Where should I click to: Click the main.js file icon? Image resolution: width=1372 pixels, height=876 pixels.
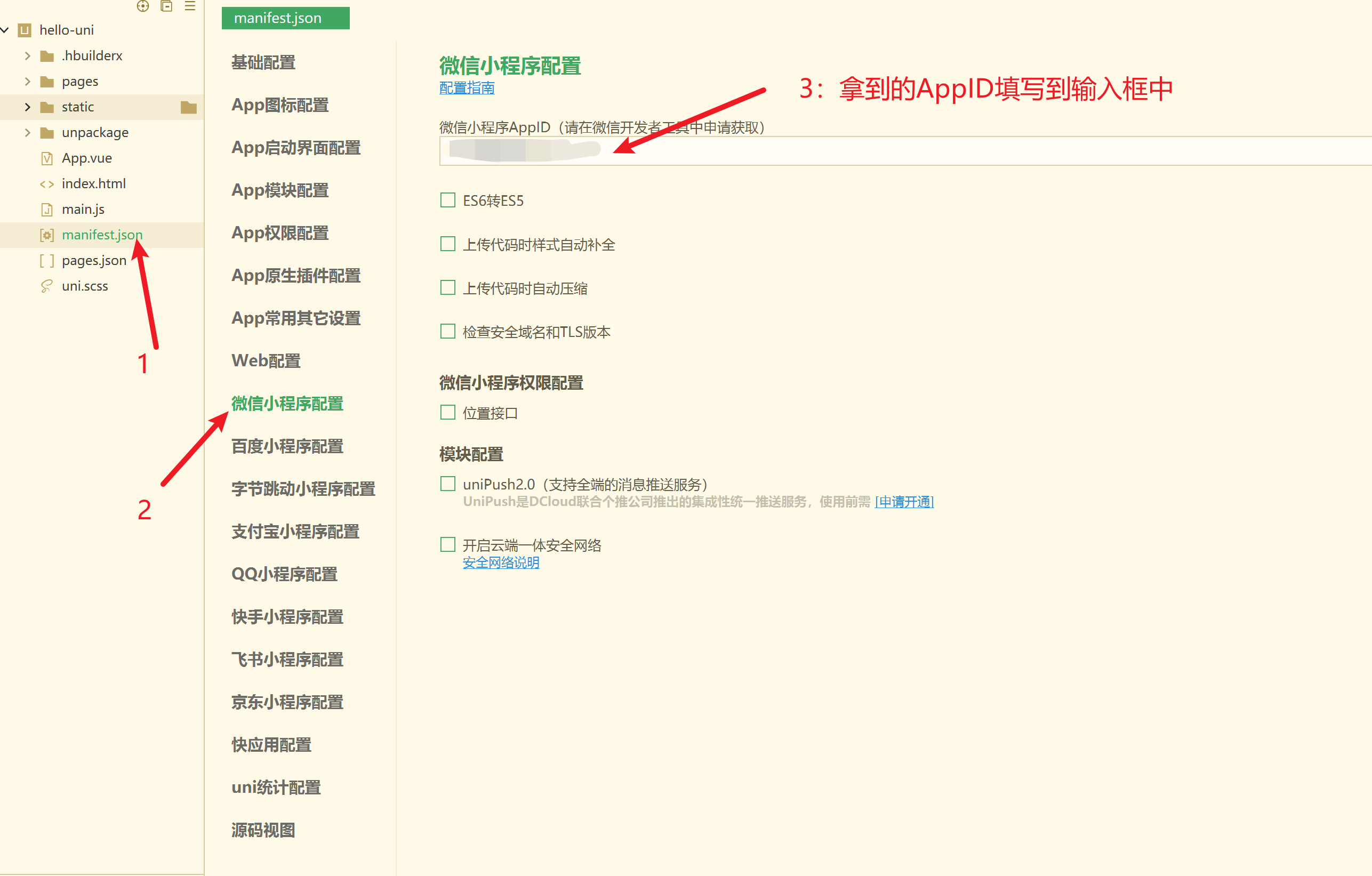(47, 210)
